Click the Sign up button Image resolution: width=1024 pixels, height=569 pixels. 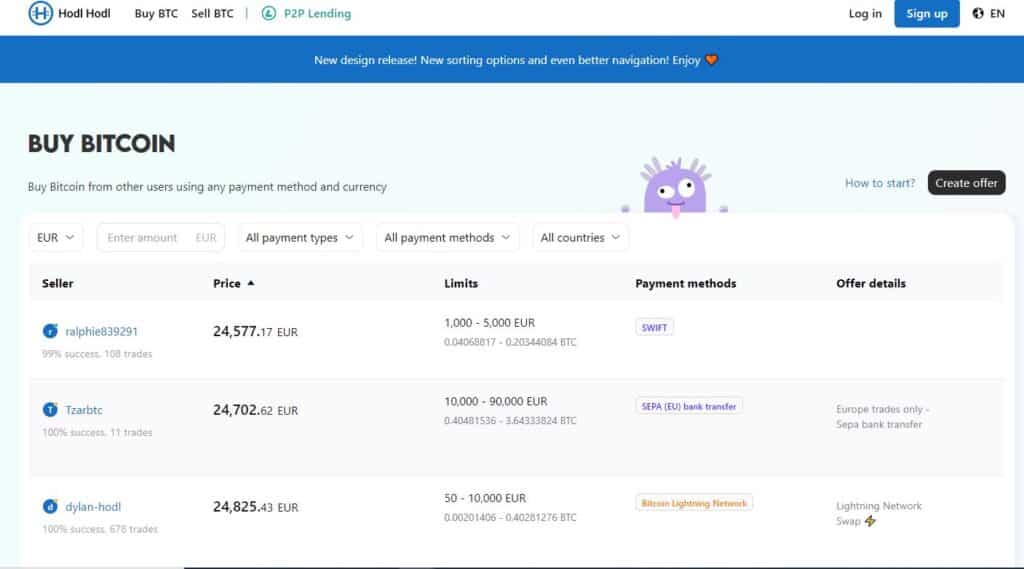(927, 13)
